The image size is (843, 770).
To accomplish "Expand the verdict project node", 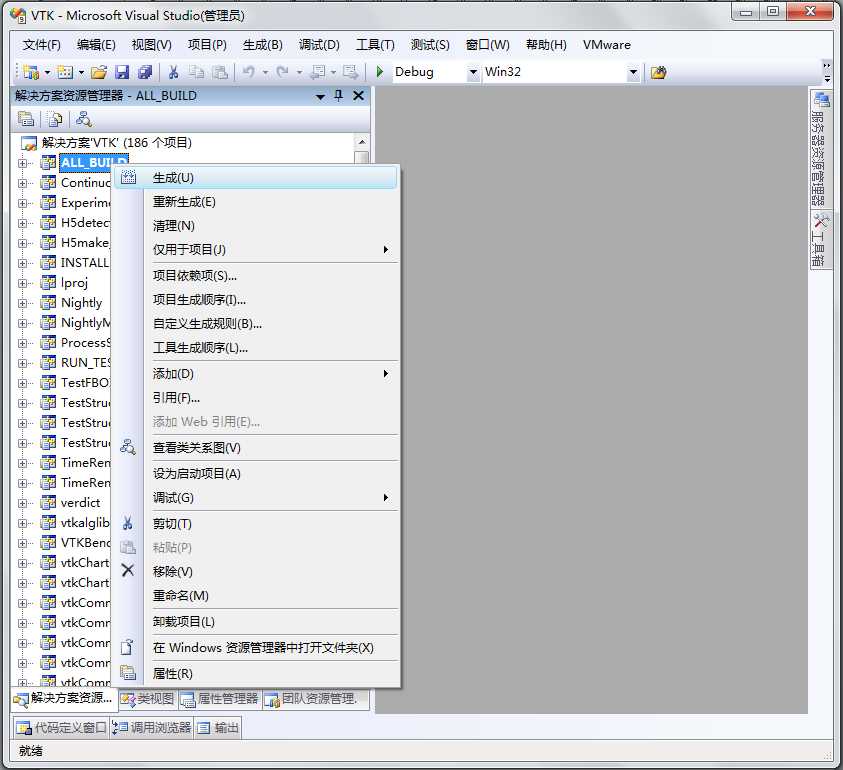I will pyautogui.click(x=22, y=503).
